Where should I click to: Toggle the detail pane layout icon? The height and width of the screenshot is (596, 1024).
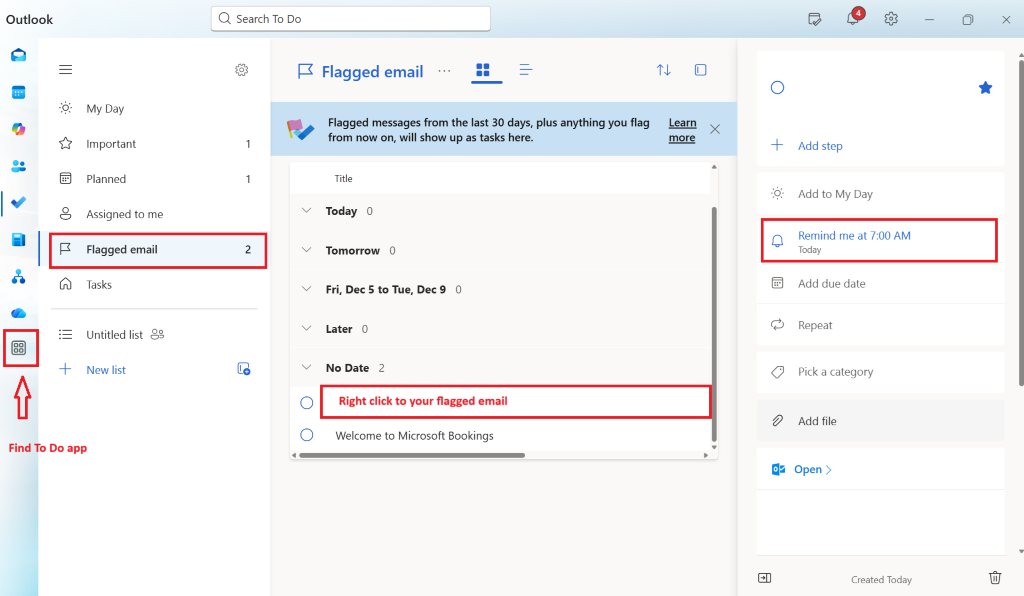point(700,70)
